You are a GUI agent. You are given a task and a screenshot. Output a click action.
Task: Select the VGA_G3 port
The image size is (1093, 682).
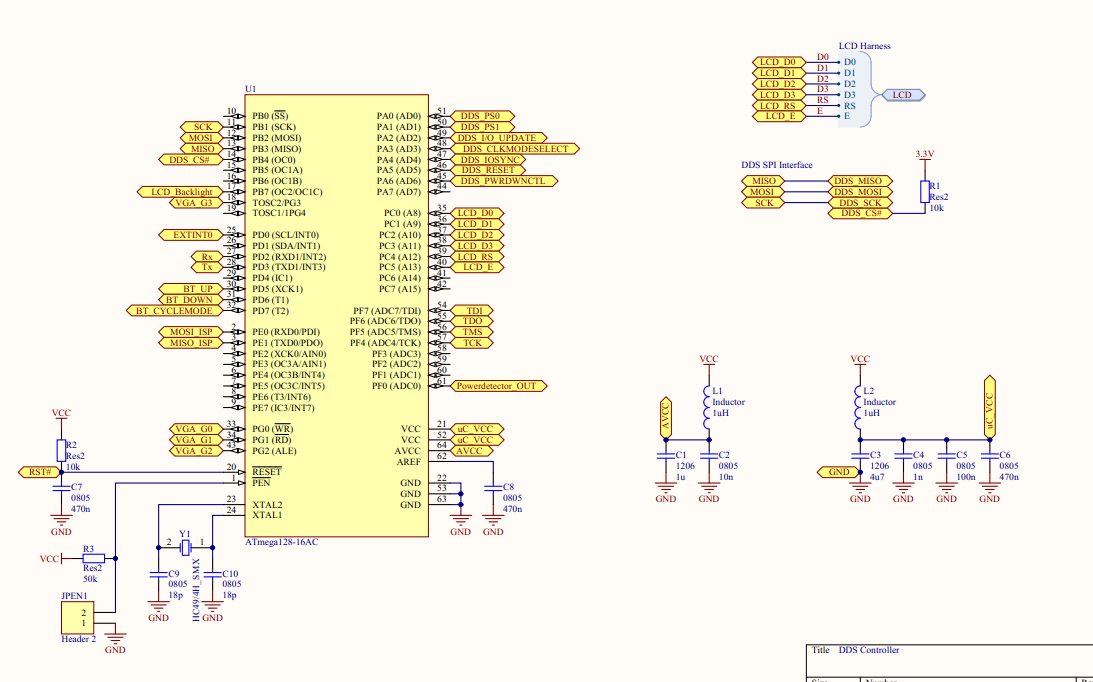pos(196,203)
